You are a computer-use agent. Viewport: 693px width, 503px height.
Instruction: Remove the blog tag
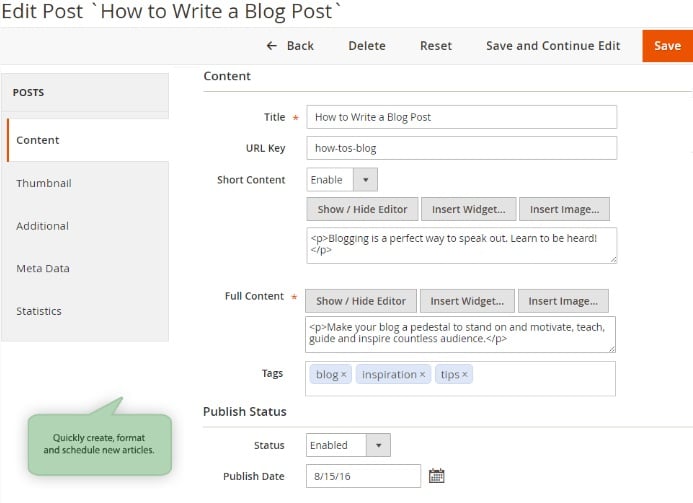(343, 374)
